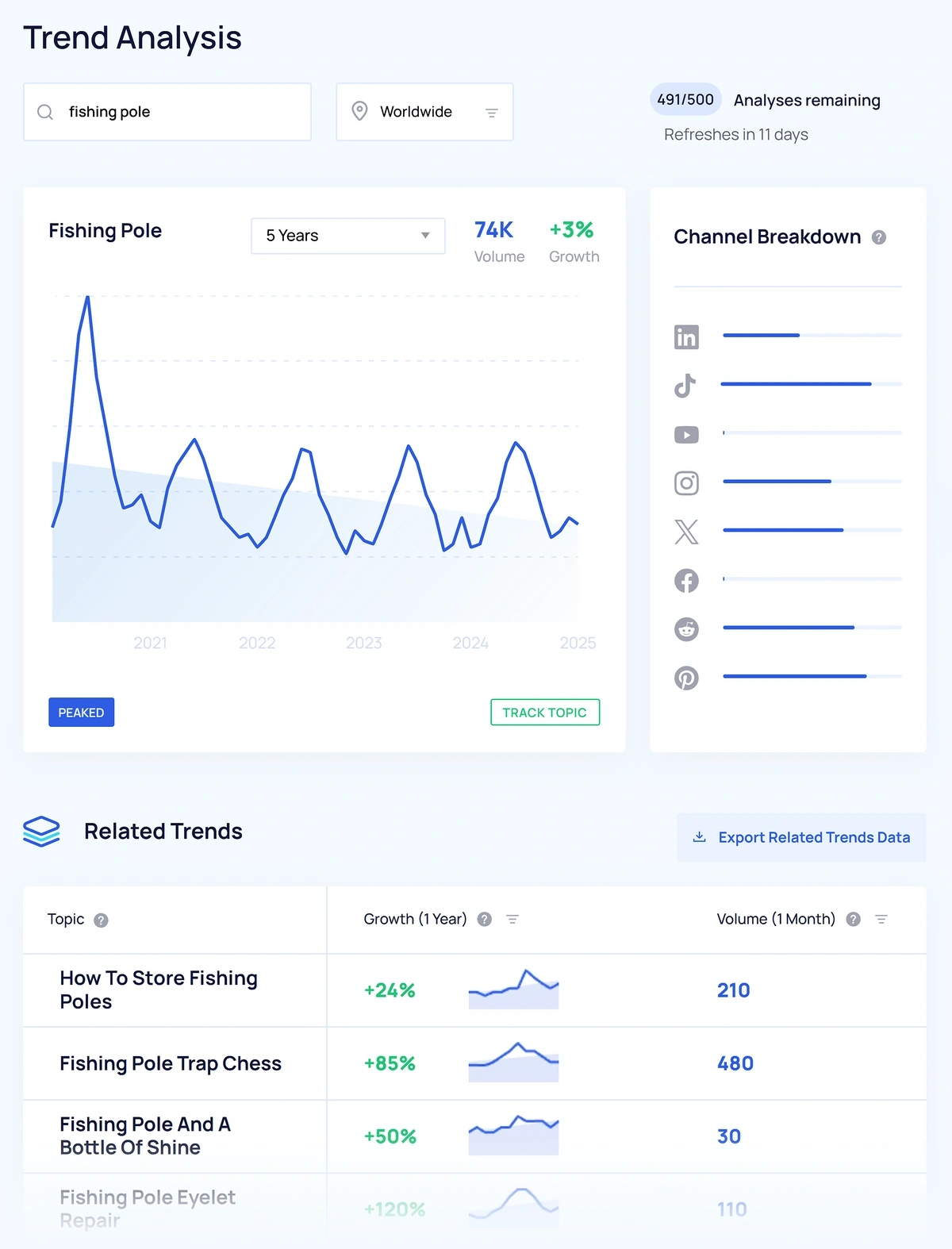Click the search magnifier icon
Image resolution: width=952 pixels, height=1249 pixels.
45,112
